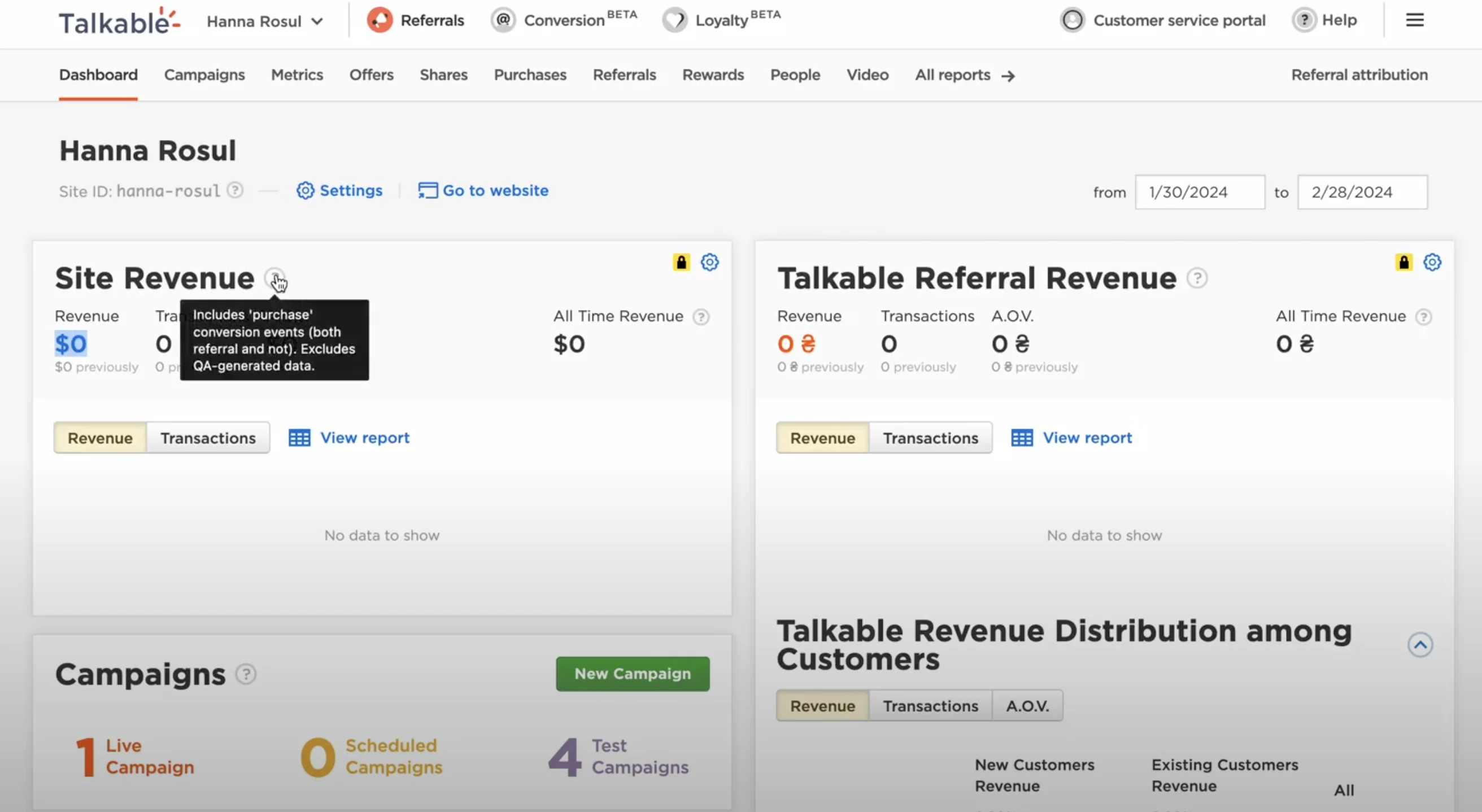
Task: Click lock icon on Talkable Referral Revenue card
Action: (x=1403, y=262)
